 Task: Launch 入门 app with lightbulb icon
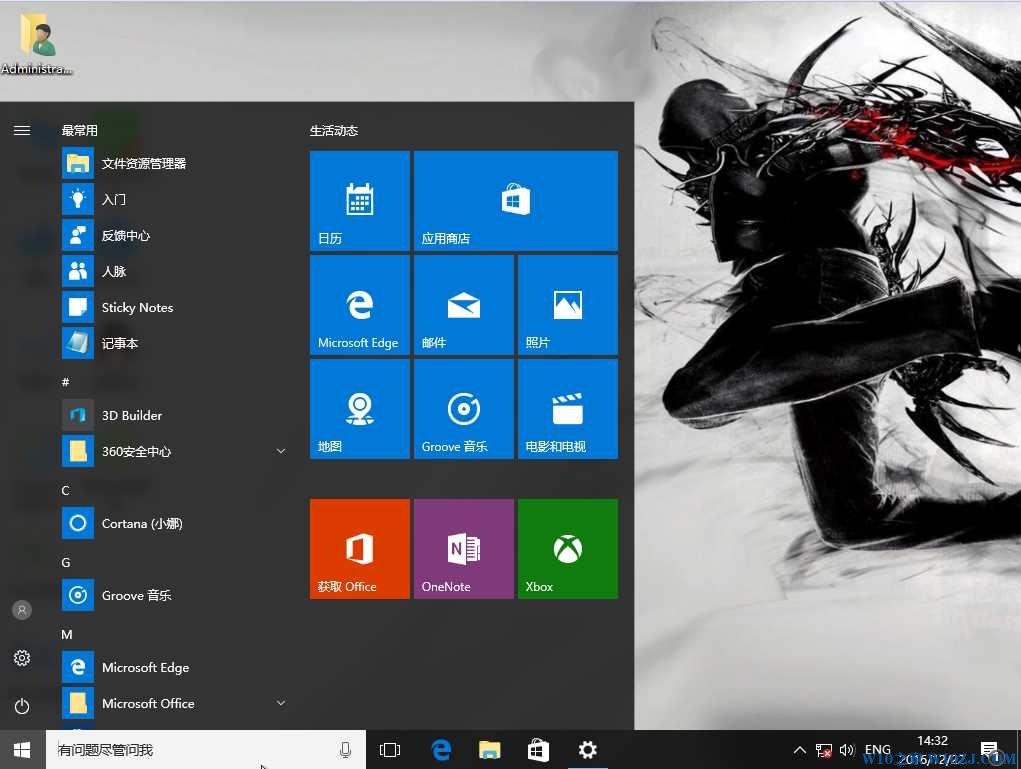[175, 199]
